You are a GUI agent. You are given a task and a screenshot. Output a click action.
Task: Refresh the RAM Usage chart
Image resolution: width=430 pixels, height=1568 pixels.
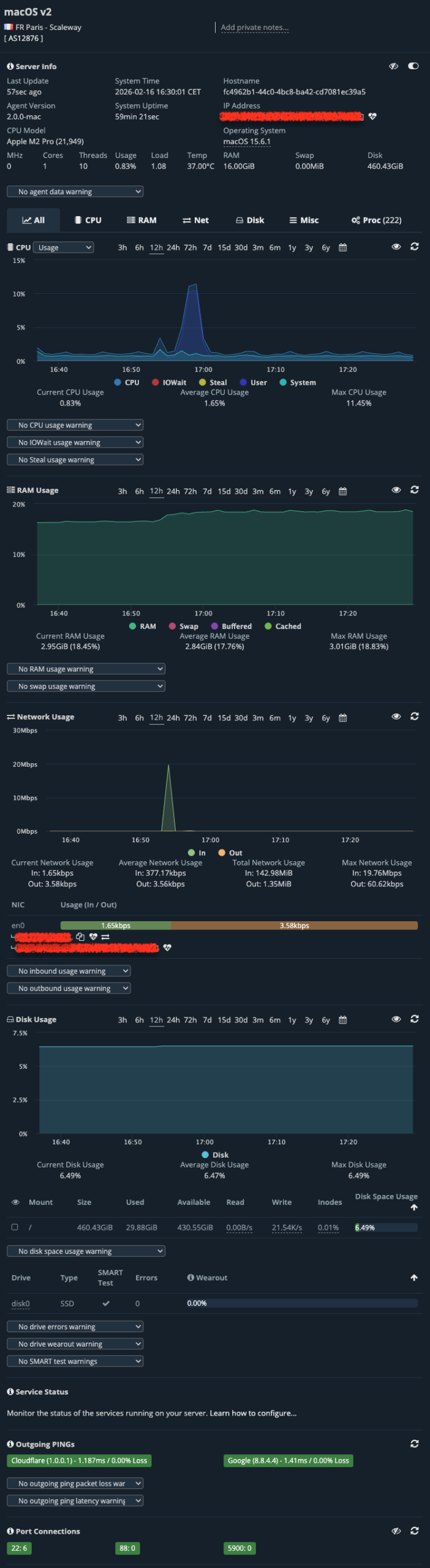414,490
